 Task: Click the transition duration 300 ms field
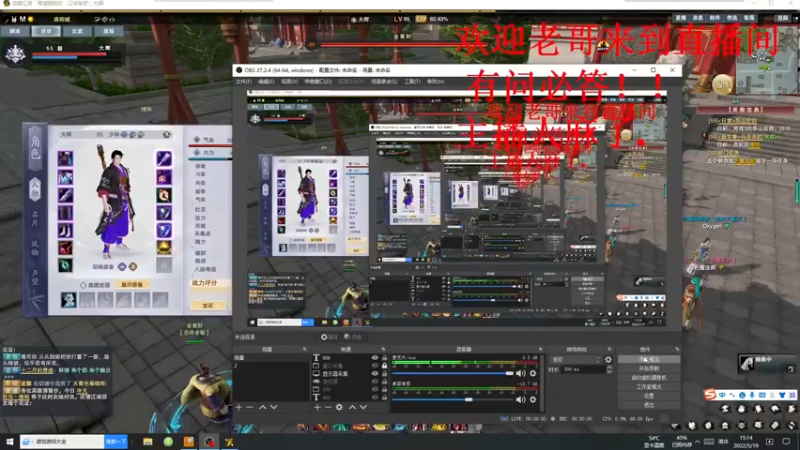click(583, 369)
